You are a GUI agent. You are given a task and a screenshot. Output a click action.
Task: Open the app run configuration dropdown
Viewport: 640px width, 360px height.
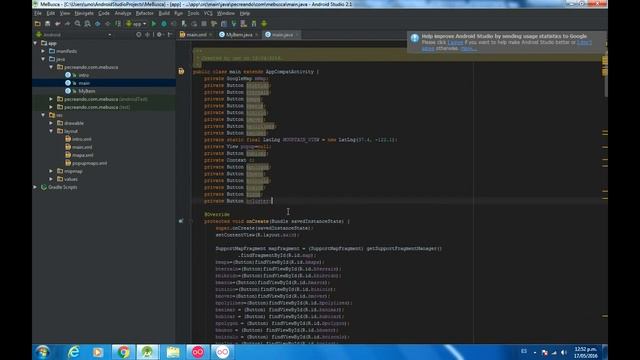[136, 24]
